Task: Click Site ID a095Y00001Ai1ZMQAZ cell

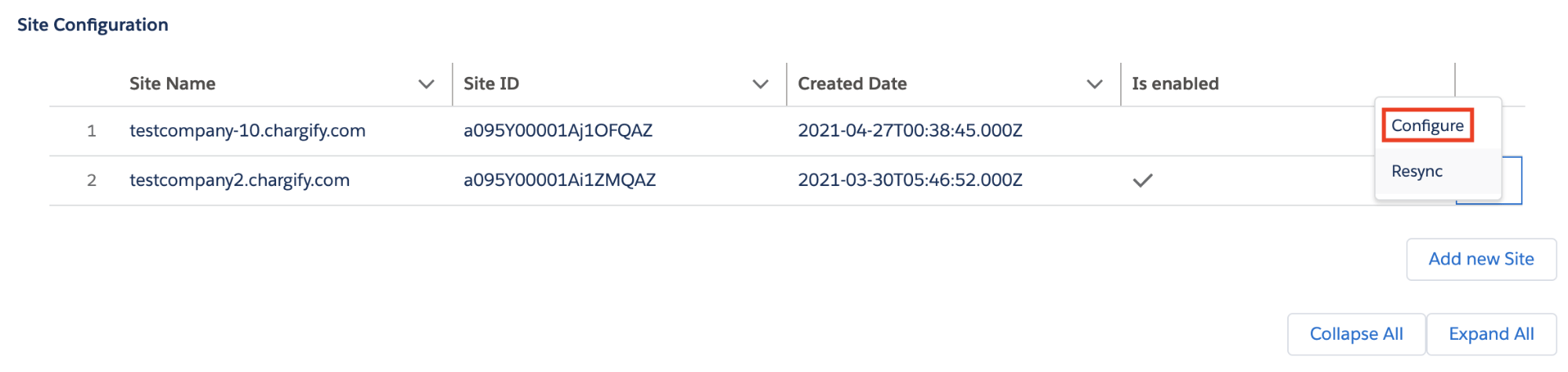Action: pyautogui.click(x=559, y=180)
